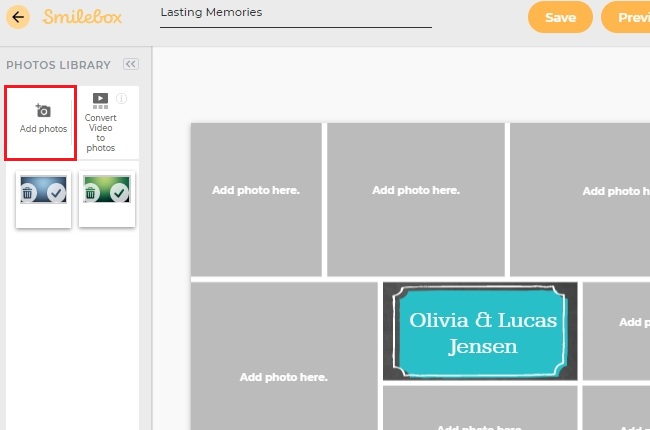Click the Add photos camera icon
The height and width of the screenshot is (430, 650).
click(x=43, y=110)
